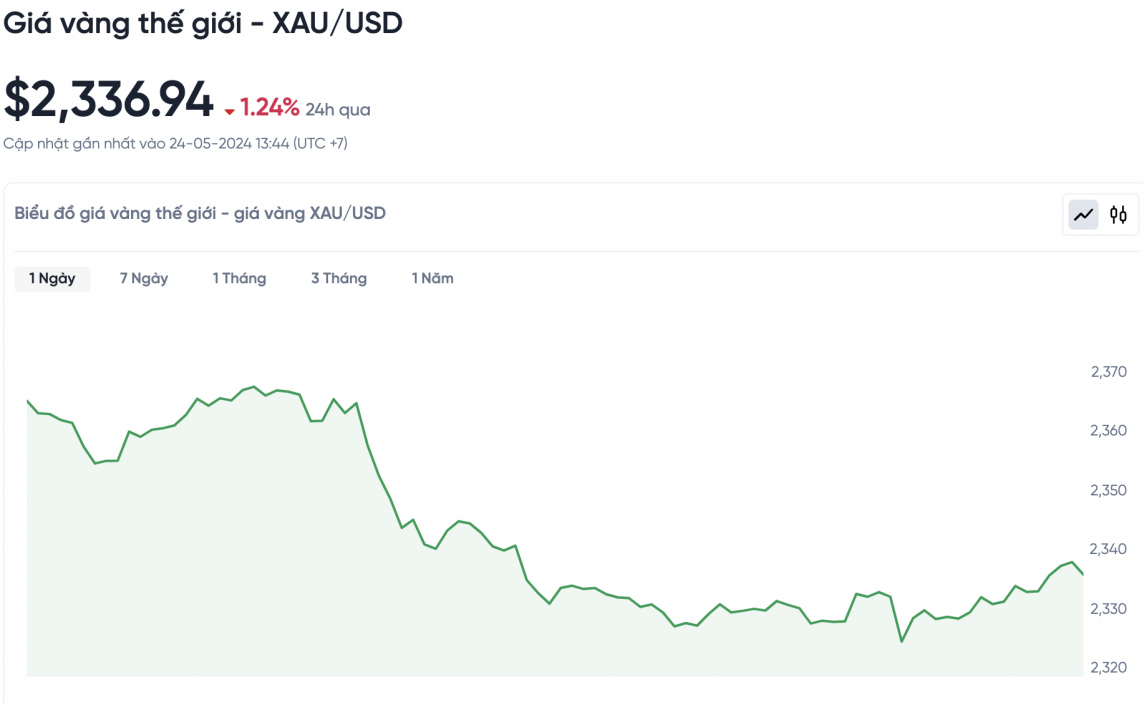The height and width of the screenshot is (705, 1144).
Task: Click the 2,320 axis label
Action: 1108,668
